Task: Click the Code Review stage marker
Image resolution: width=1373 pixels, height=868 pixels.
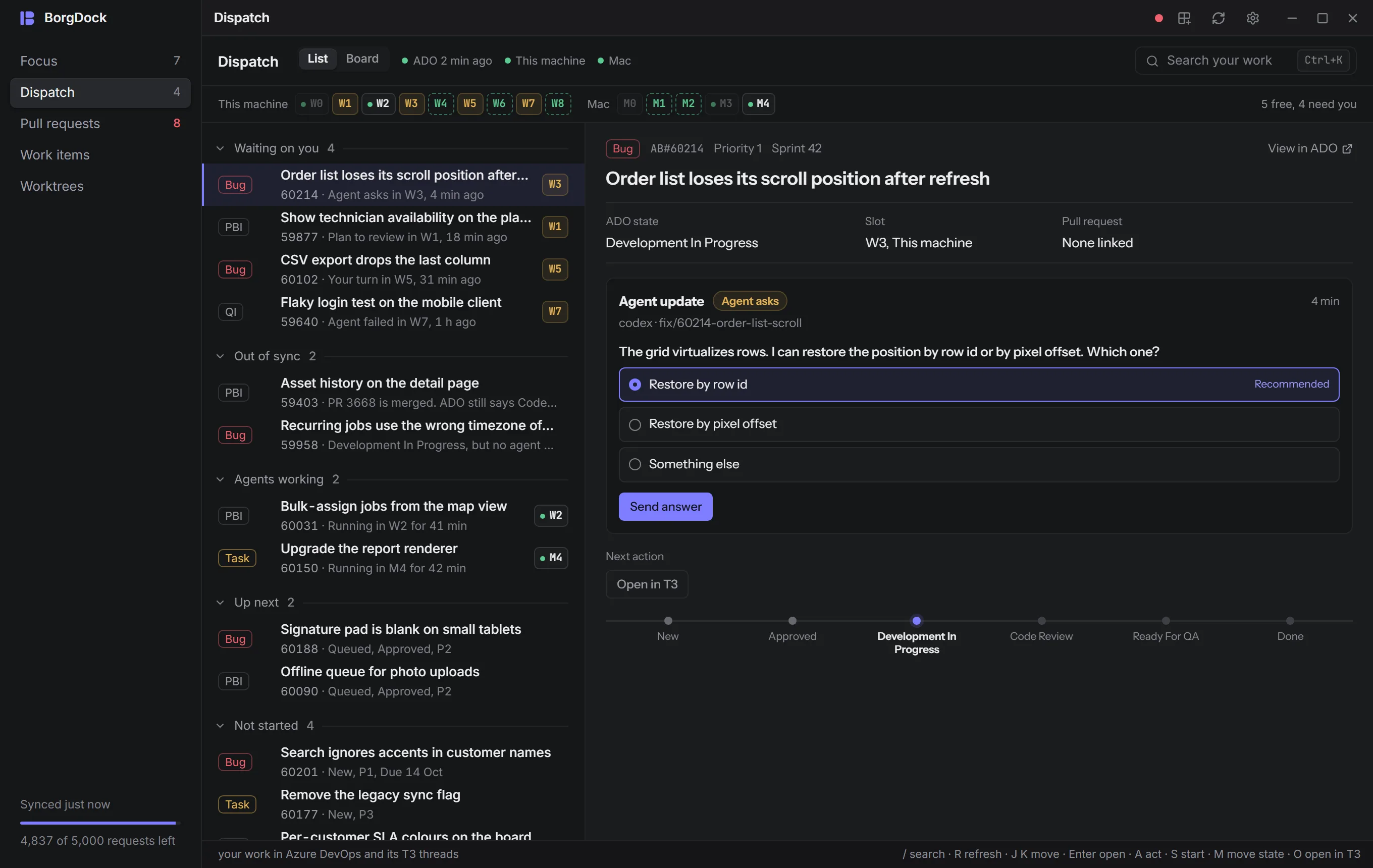Action: (1041, 621)
